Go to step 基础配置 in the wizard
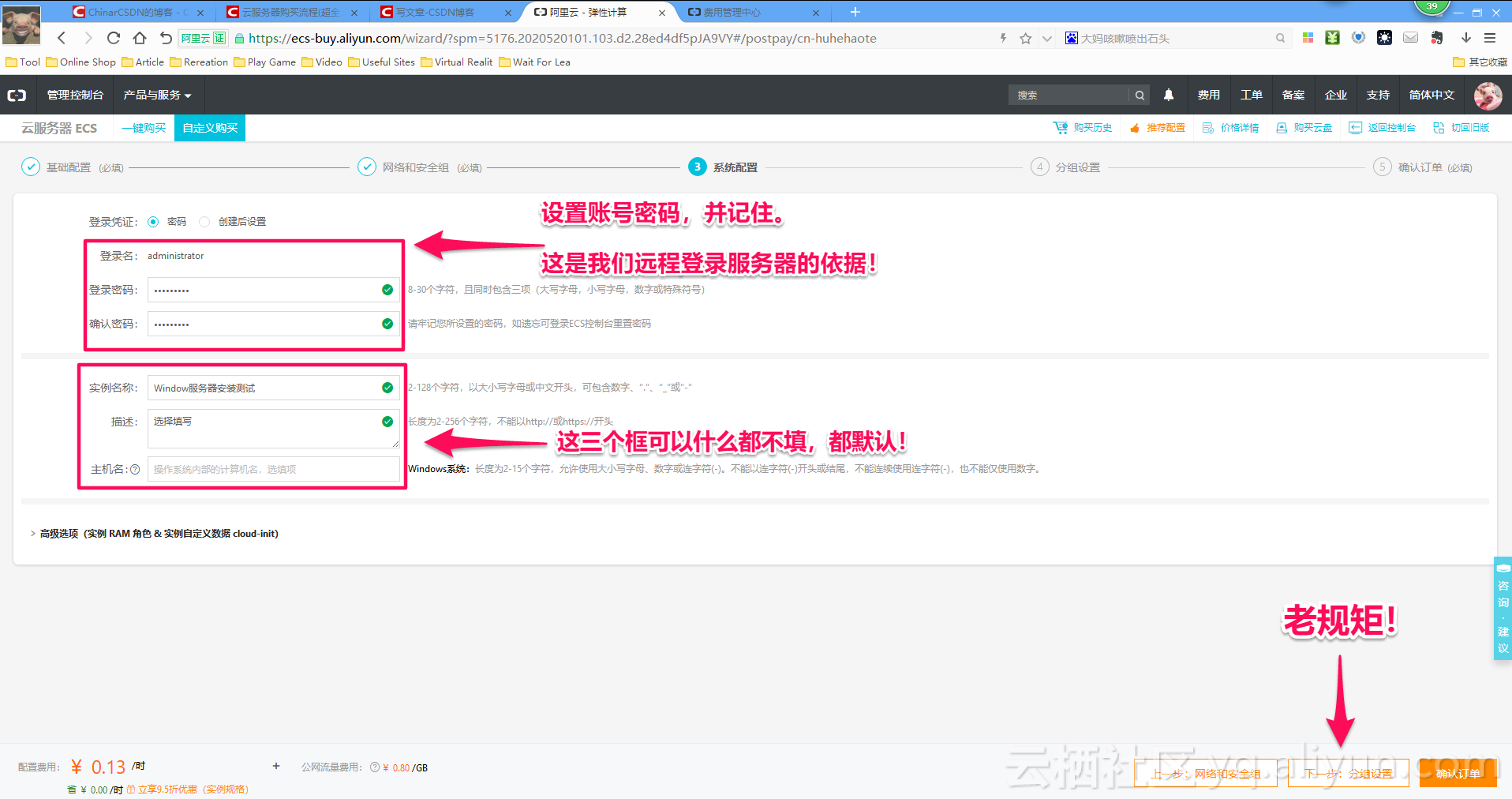The width and height of the screenshot is (1512, 799). [x=73, y=167]
